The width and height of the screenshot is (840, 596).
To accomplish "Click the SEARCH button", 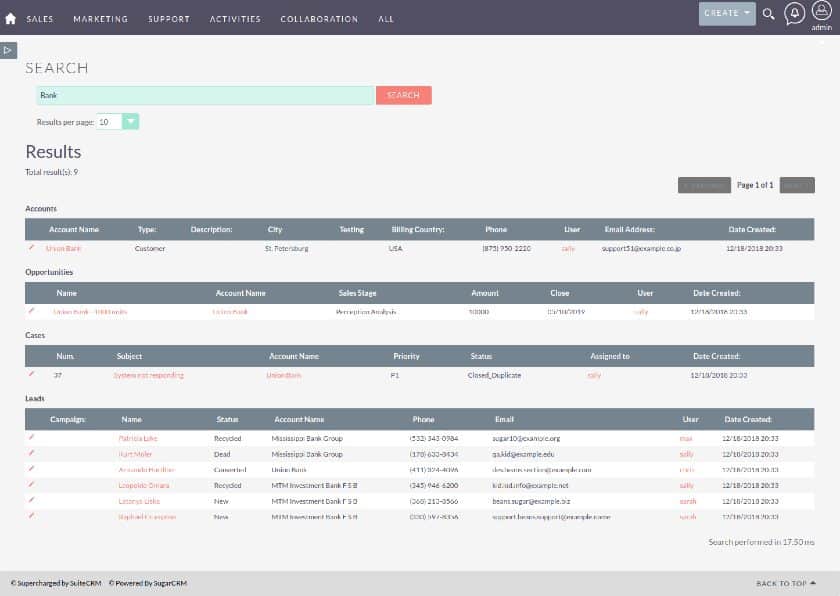I will [403, 94].
